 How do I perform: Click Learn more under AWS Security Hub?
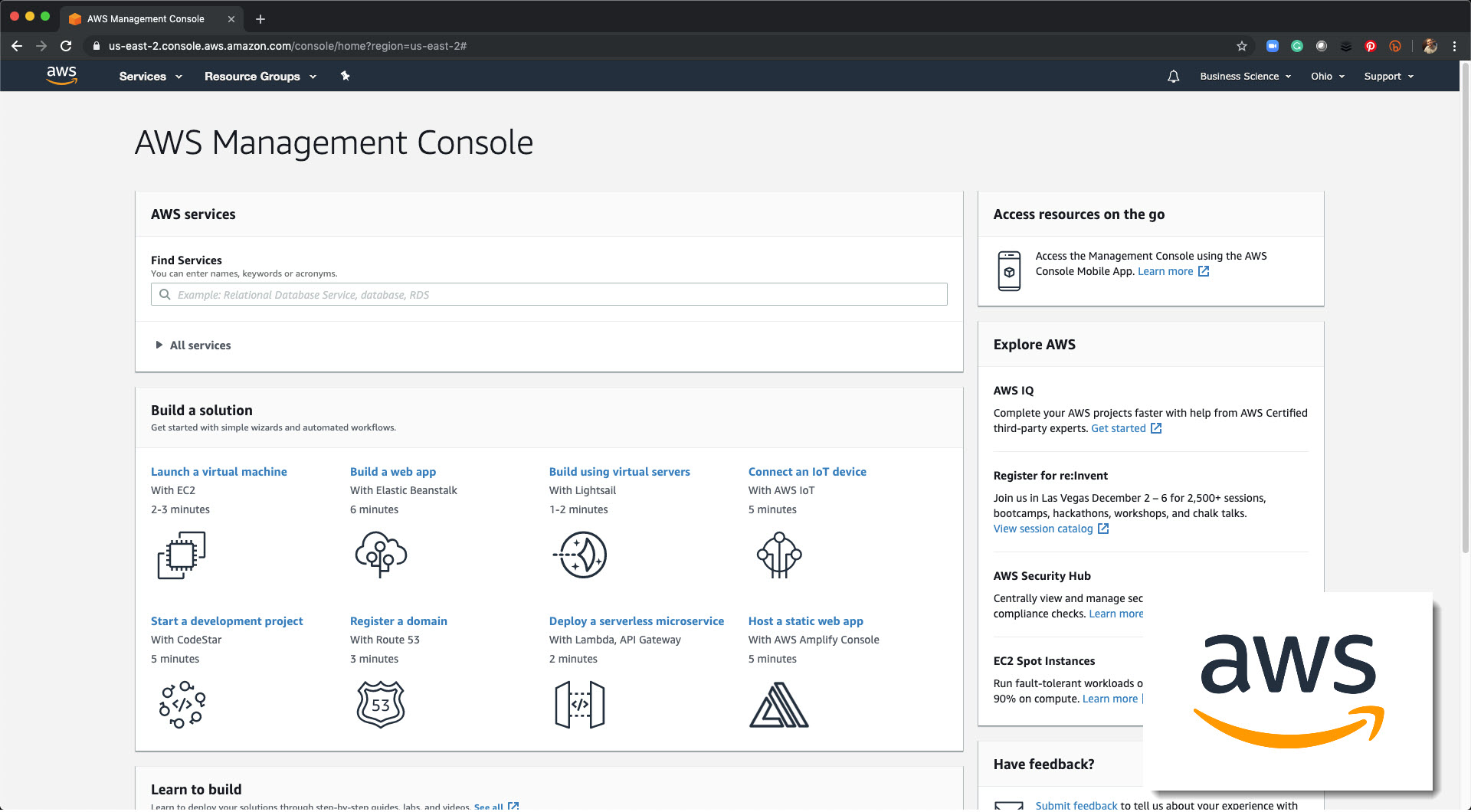coord(1116,614)
